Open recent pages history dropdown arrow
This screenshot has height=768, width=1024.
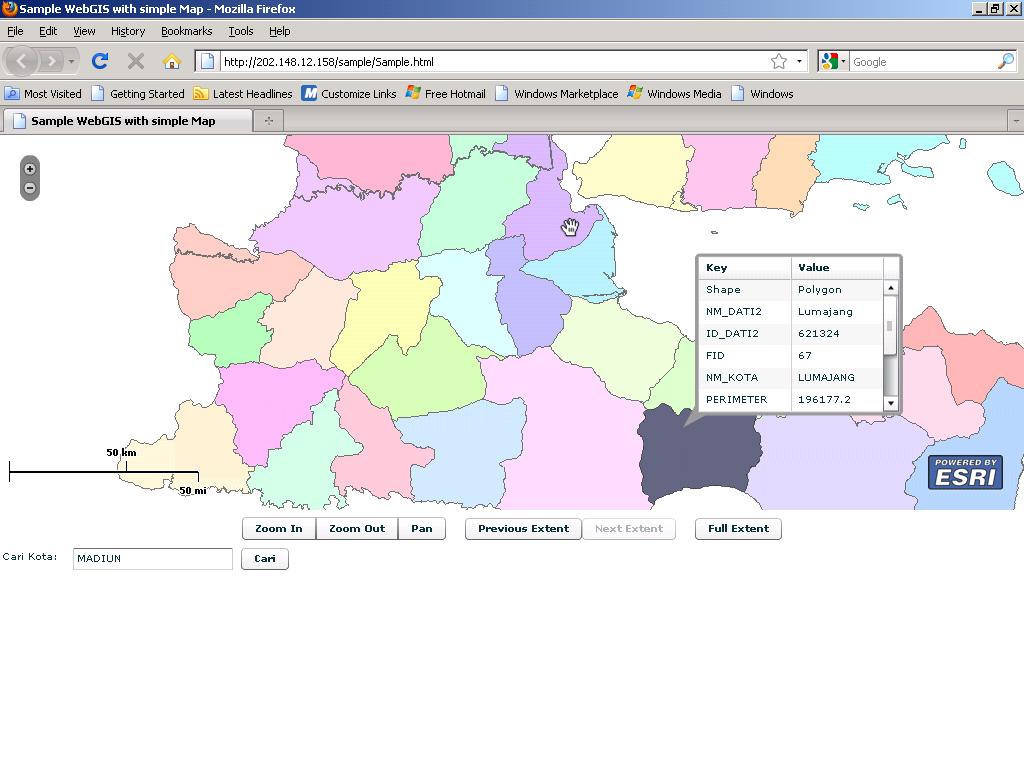click(71, 61)
